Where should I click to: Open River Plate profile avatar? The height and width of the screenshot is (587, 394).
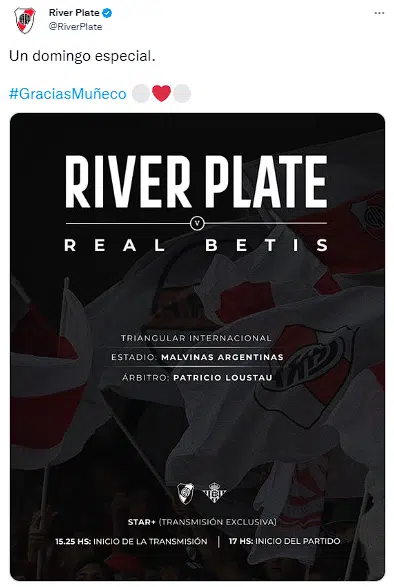(24, 20)
